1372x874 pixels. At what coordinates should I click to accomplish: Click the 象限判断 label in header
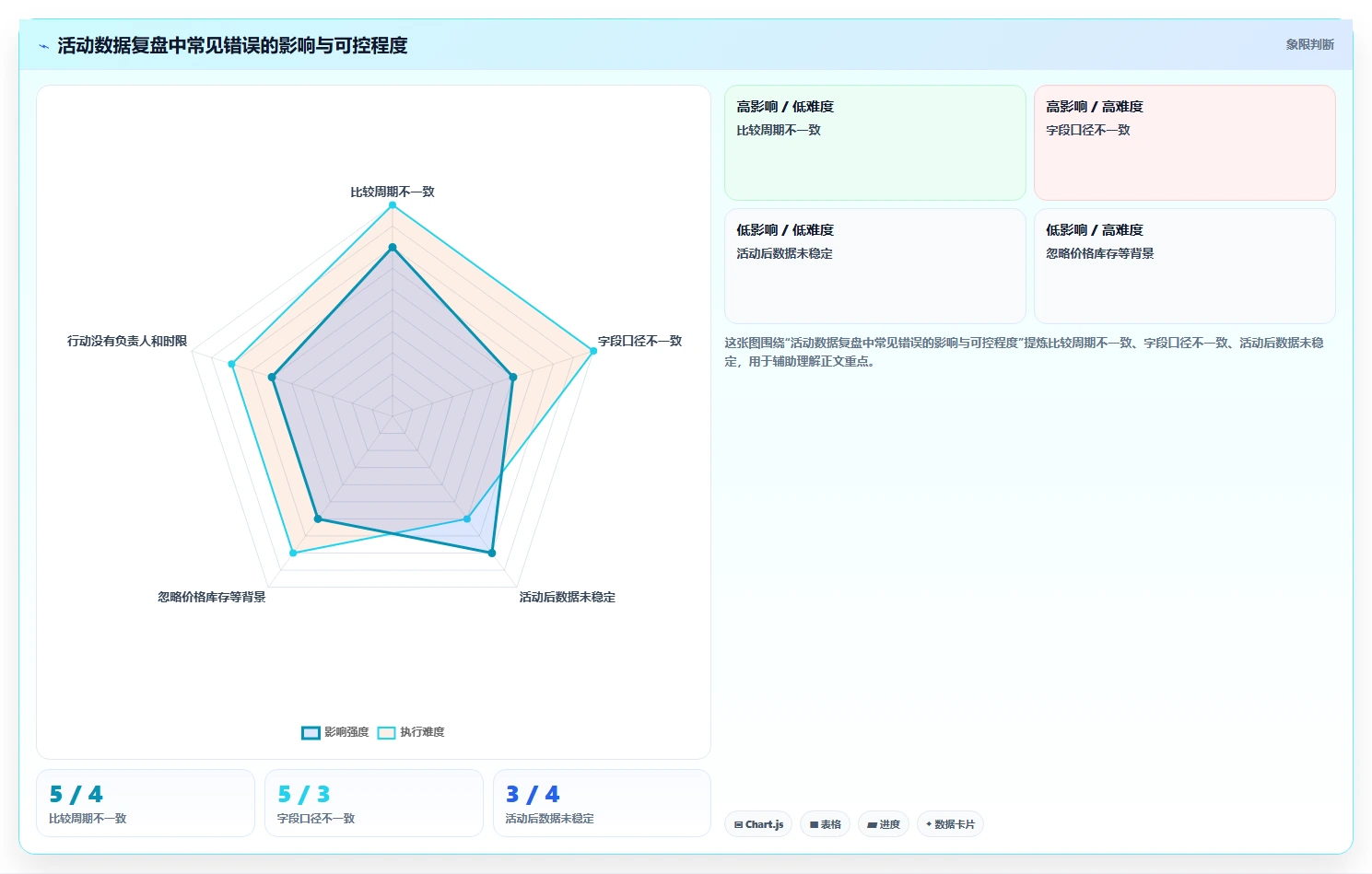click(1309, 44)
